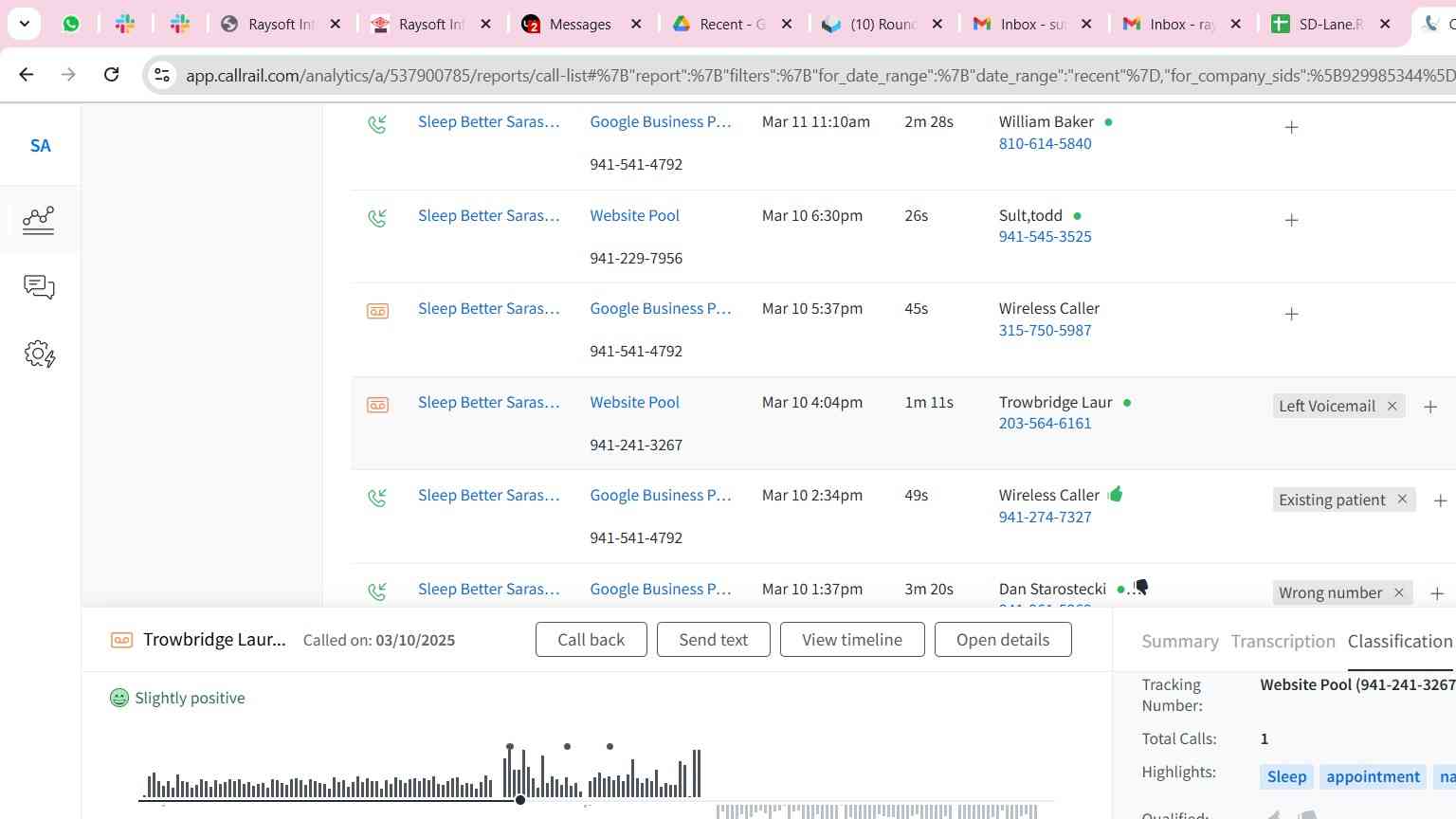This screenshot has height=819, width=1456.
Task: Click the Sleep highlight keyword
Action: 1286,776
